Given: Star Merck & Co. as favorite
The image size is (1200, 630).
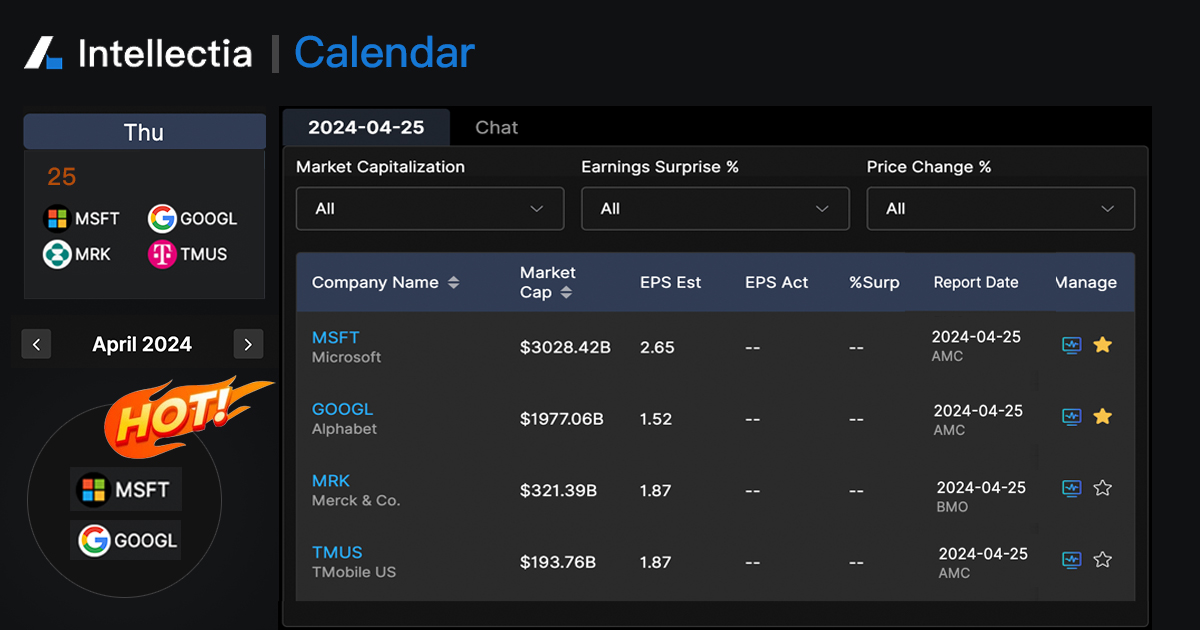Looking at the screenshot, I should pyautogui.click(x=1102, y=488).
